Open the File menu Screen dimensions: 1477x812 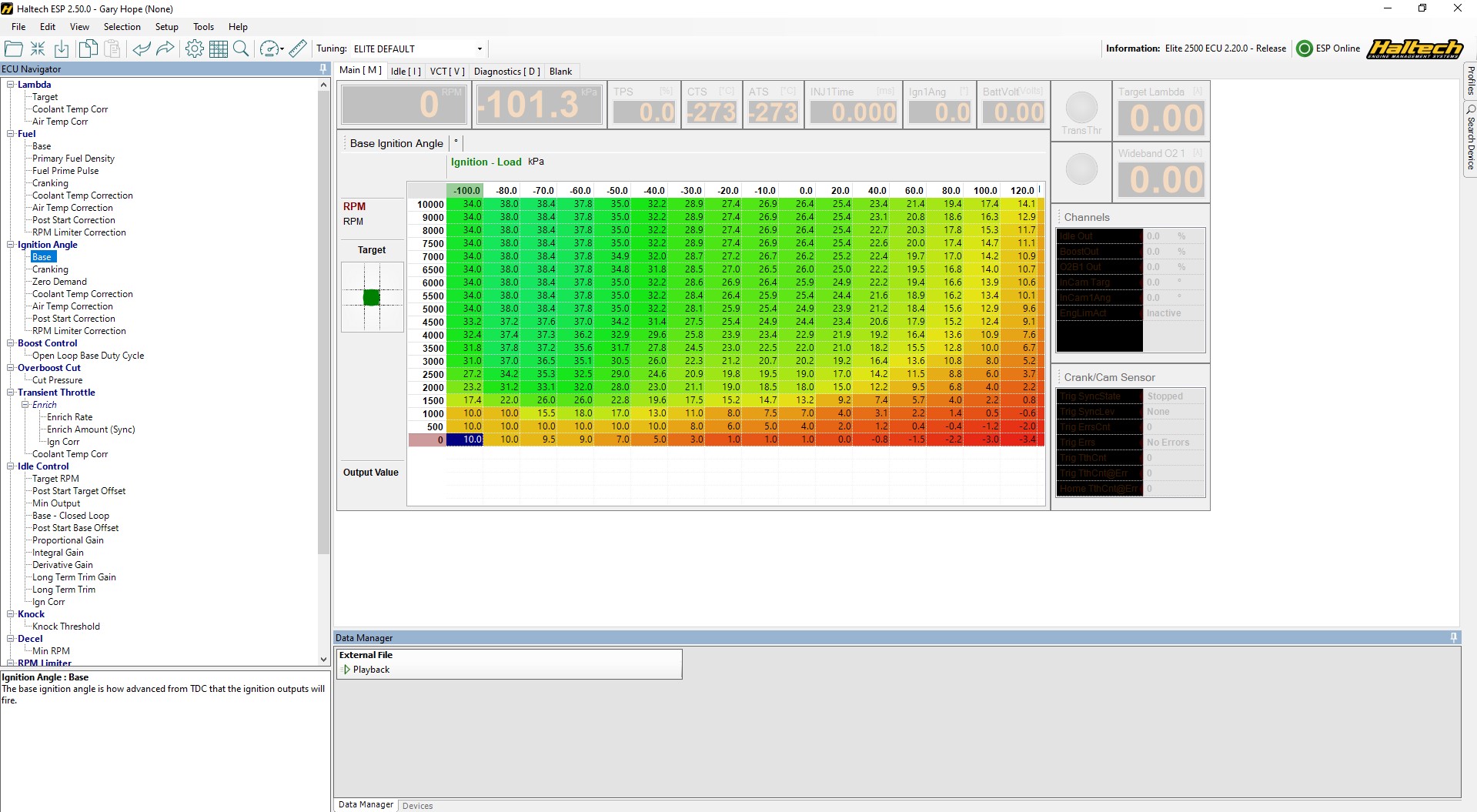click(18, 26)
